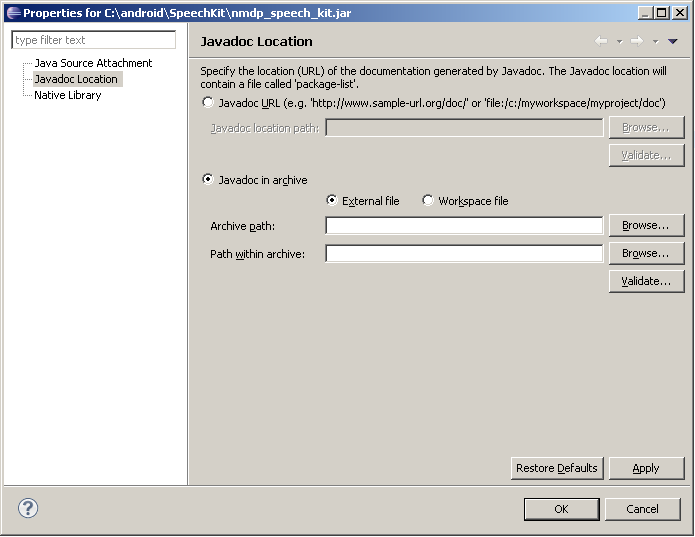The height and width of the screenshot is (537, 695).
Task: Select the Javadoc in archive radio button
Action: click(207, 179)
